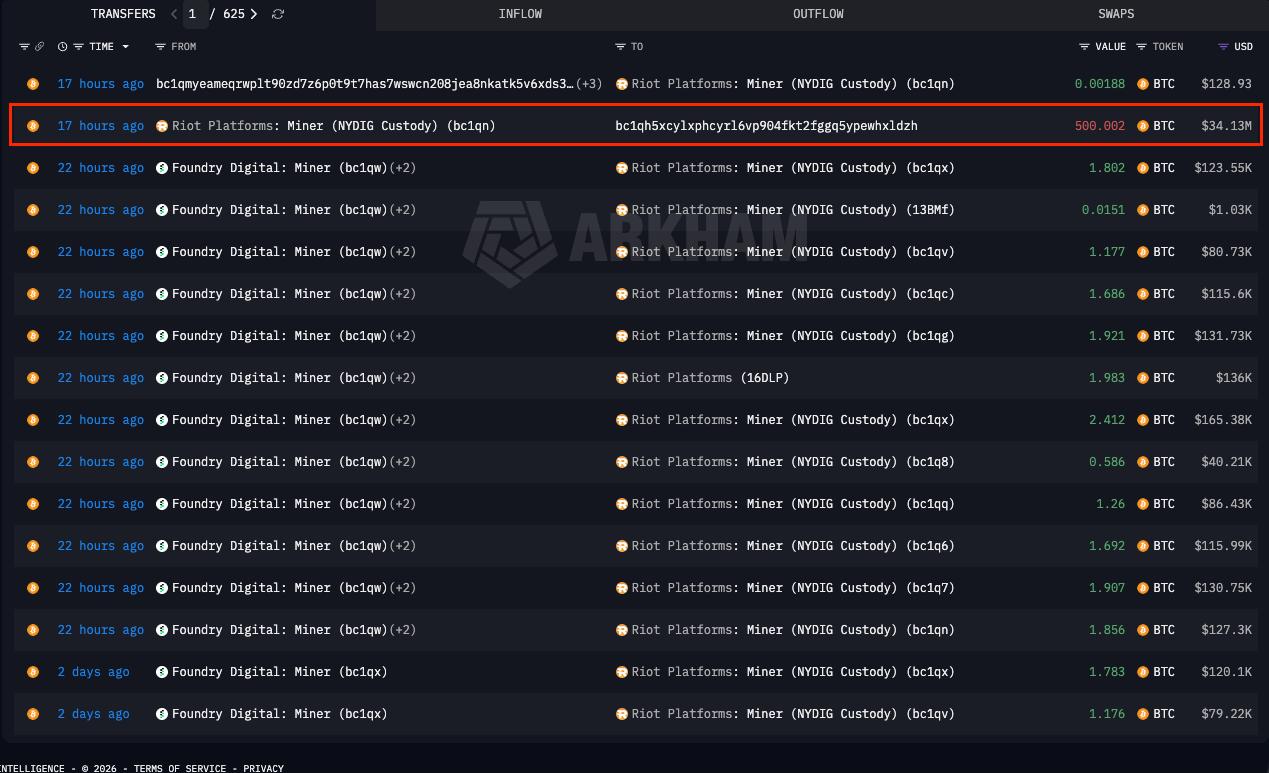Open Riot Platforms Miner (bc1qq) recipient

(x=793, y=504)
